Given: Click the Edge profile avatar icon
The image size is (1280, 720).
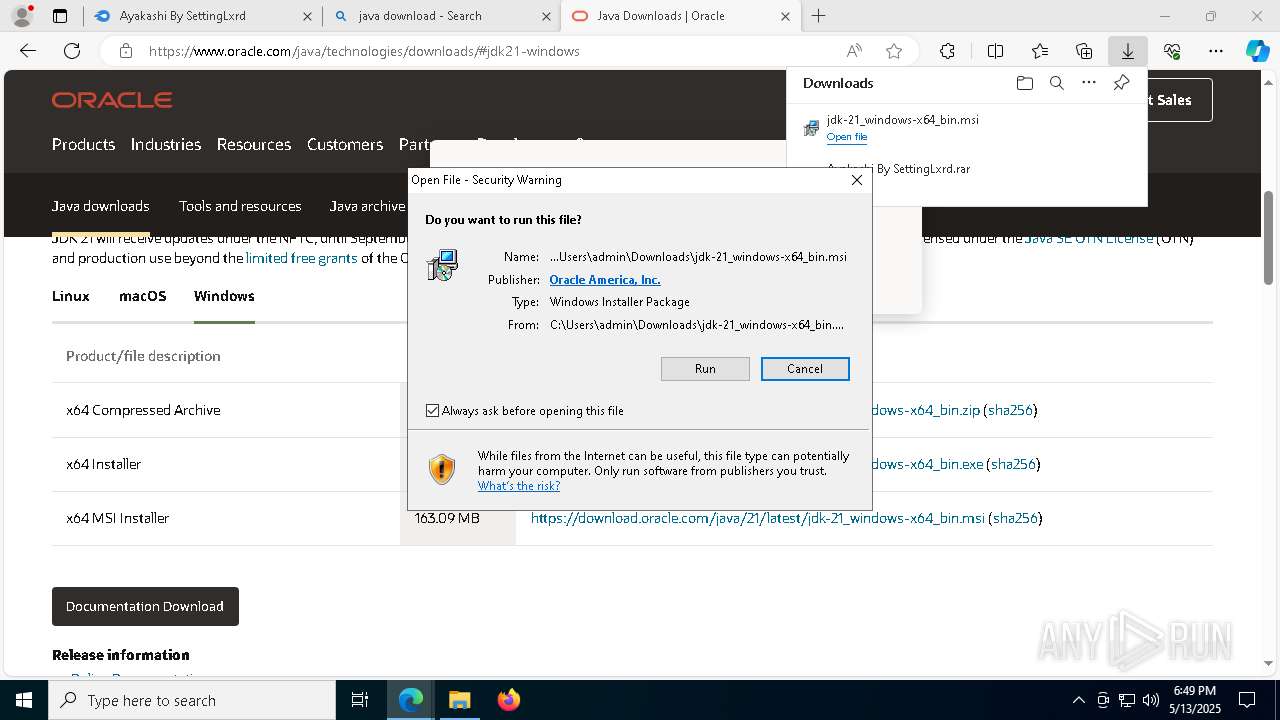Looking at the screenshot, I should pos(21,16).
